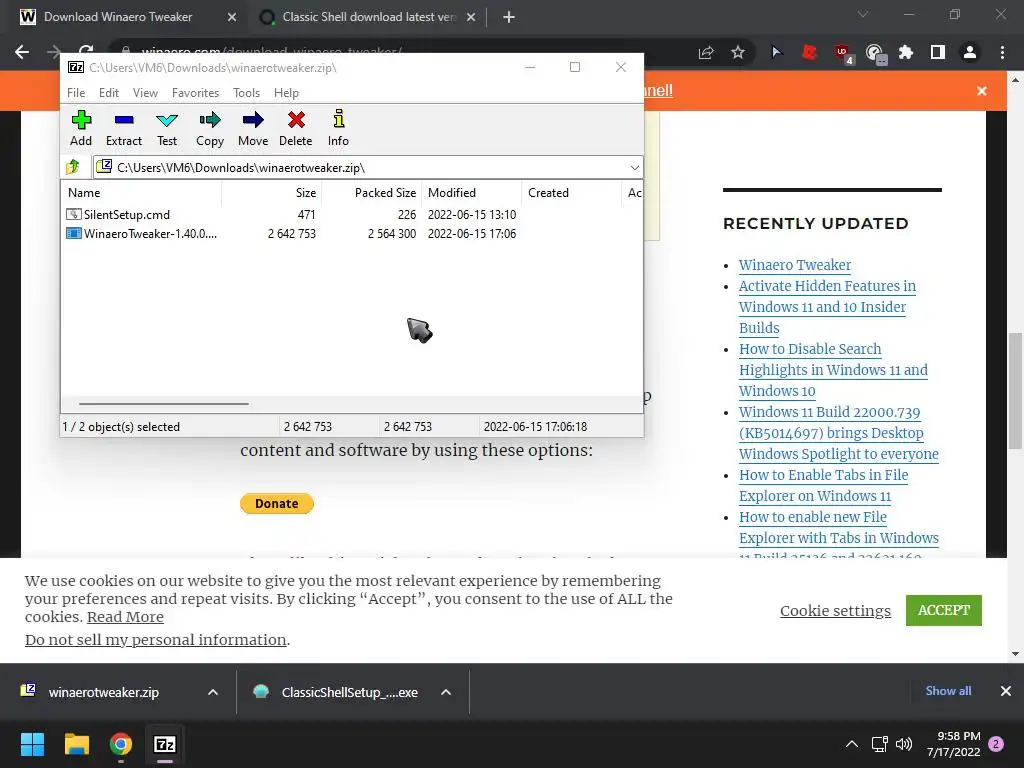Open Windows 11 Build 22000.739 link

point(839,433)
